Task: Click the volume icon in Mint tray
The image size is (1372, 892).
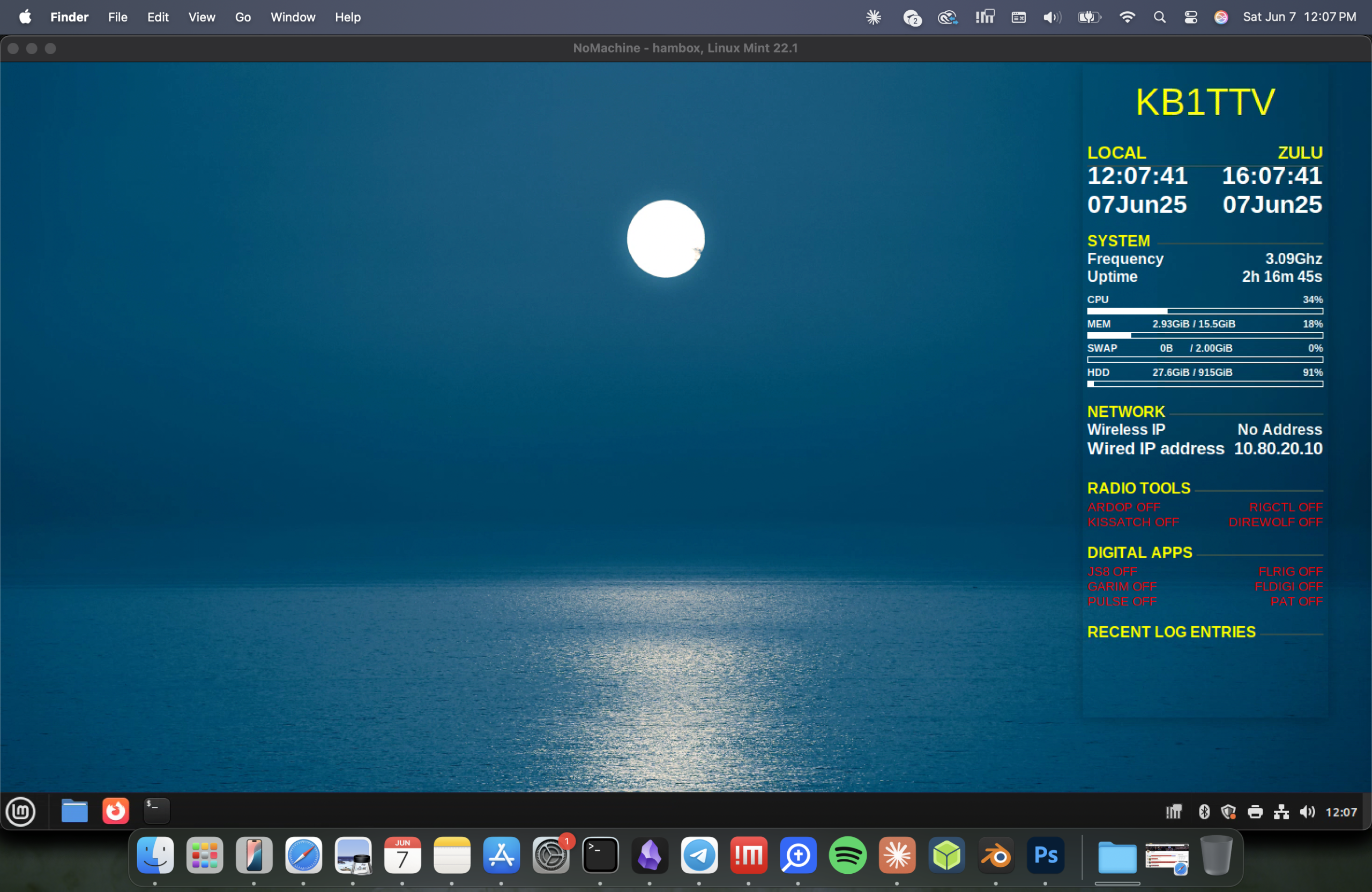Action: (x=1308, y=812)
